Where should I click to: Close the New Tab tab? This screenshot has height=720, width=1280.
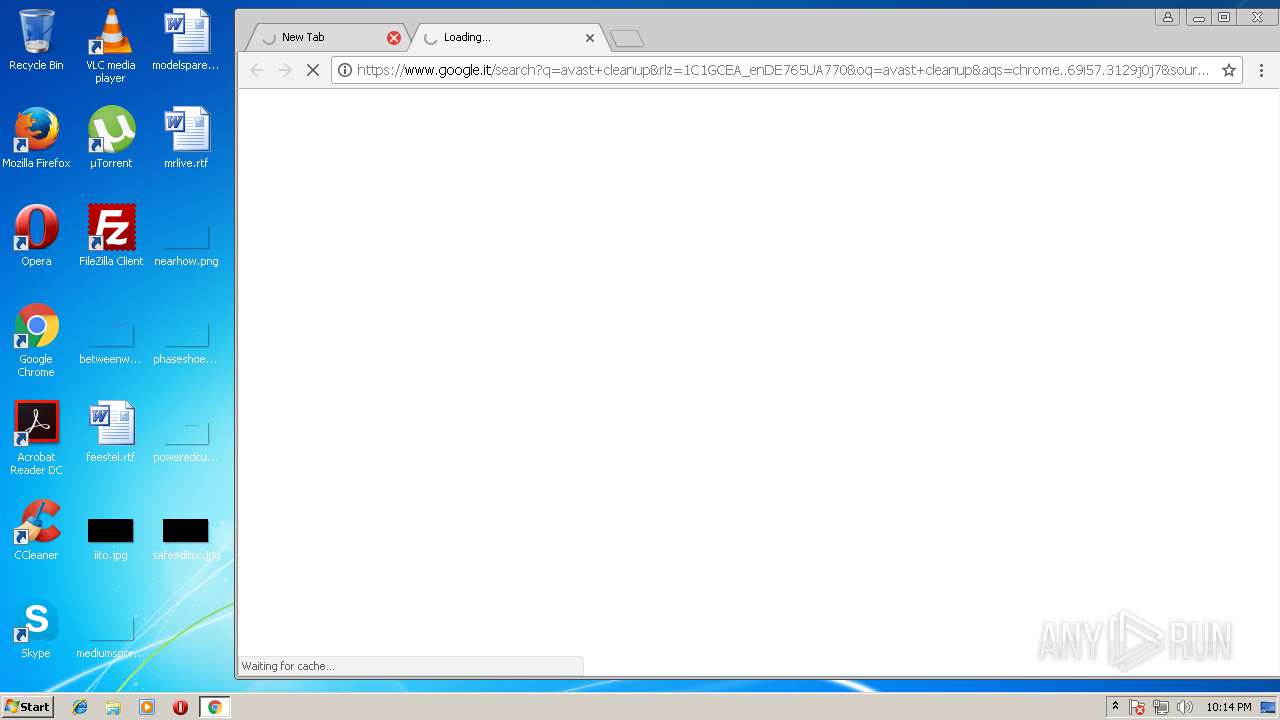coord(394,38)
